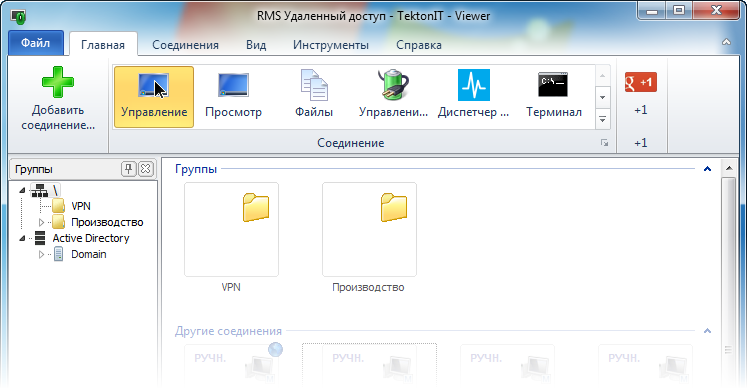The width and height of the screenshot is (747, 389).
Task: Select the Управление full control mode
Action: (x=154, y=97)
